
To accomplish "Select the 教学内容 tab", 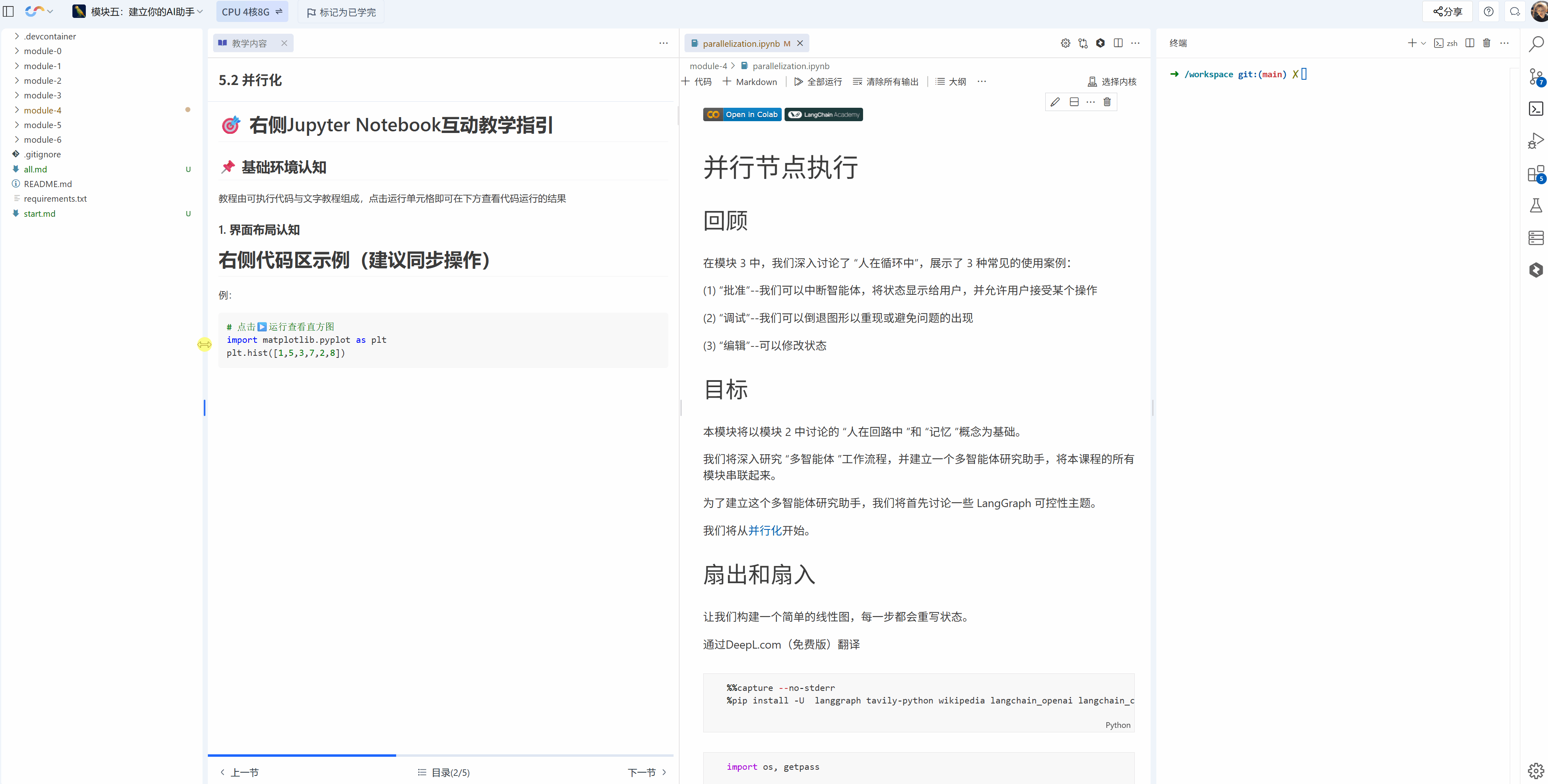I will tap(249, 43).
